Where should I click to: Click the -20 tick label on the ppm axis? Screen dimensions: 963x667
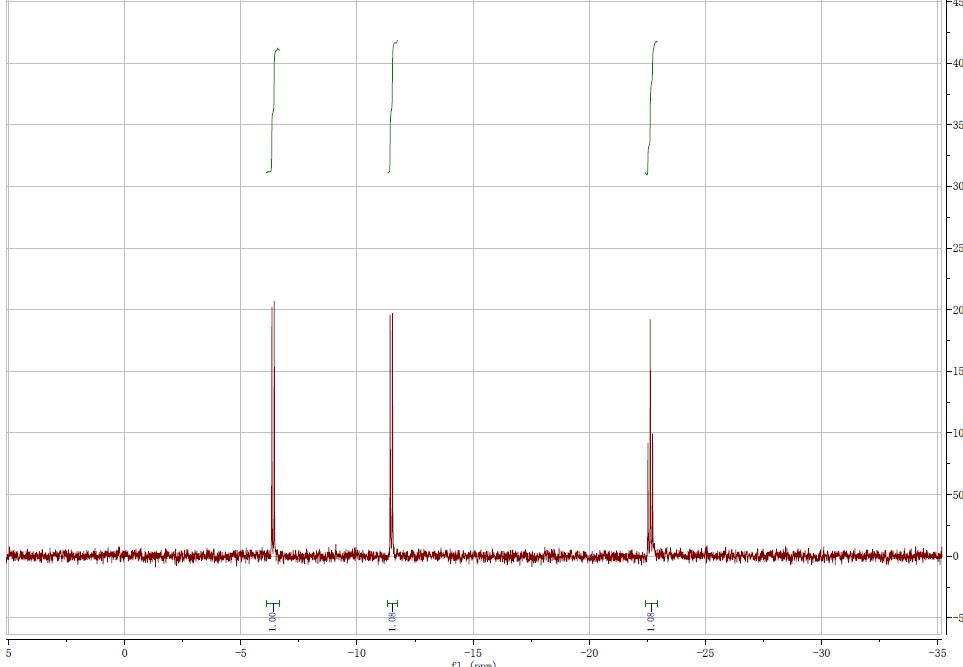point(589,653)
